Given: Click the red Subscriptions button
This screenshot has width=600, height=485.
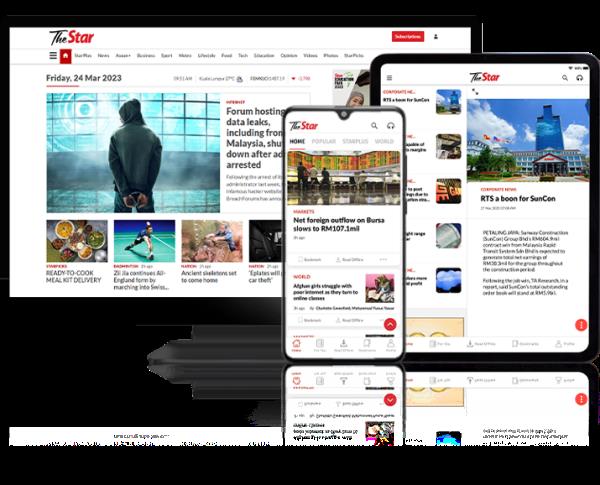Looking at the screenshot, I should pos(407,36).
